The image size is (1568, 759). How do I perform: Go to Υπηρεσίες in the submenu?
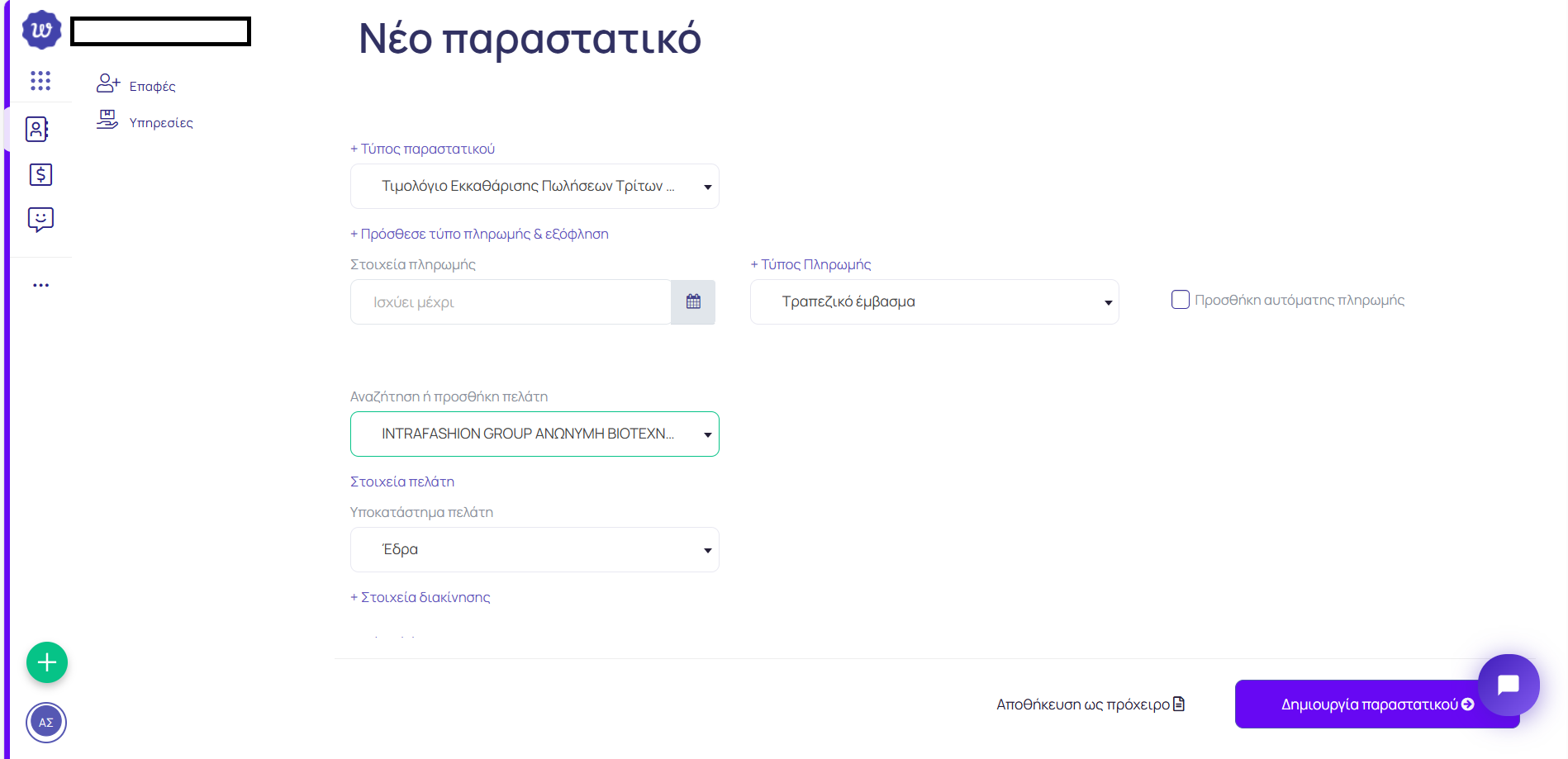(161, 123)
